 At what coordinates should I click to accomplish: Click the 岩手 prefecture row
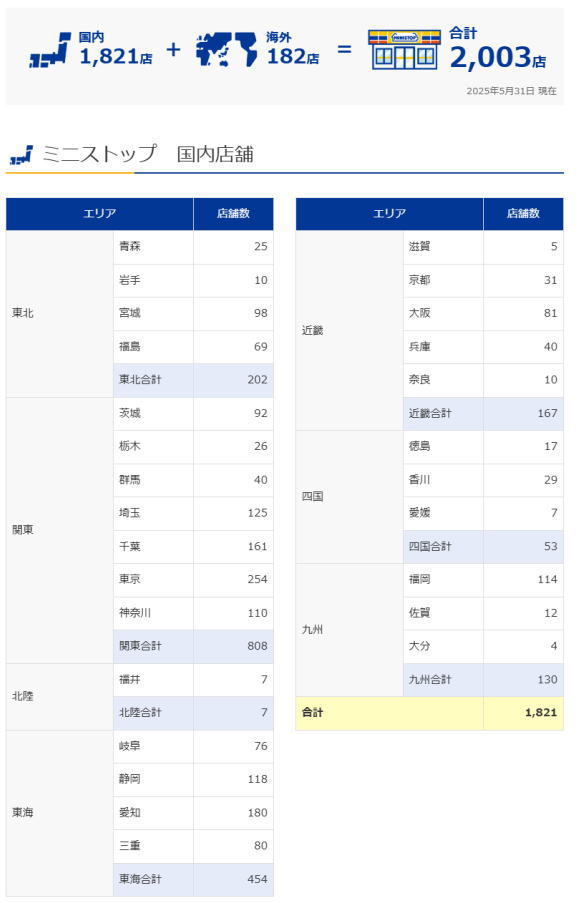click(x=193, y=280)
